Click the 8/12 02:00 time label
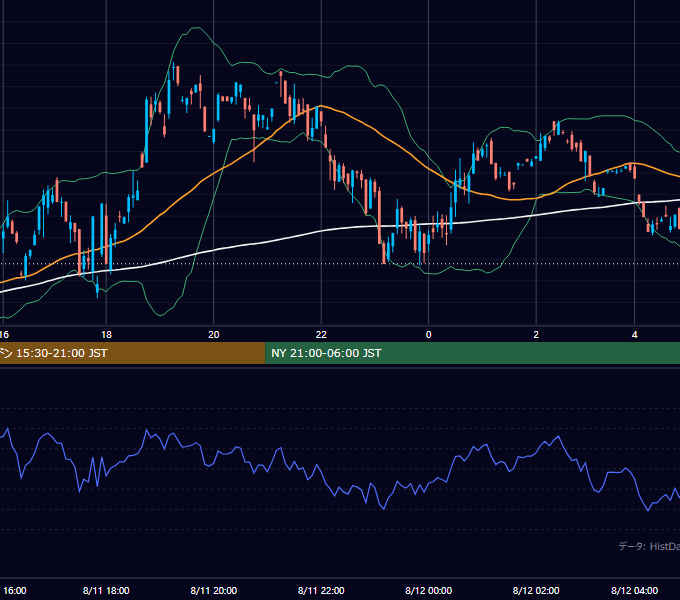 click(536, 590)
